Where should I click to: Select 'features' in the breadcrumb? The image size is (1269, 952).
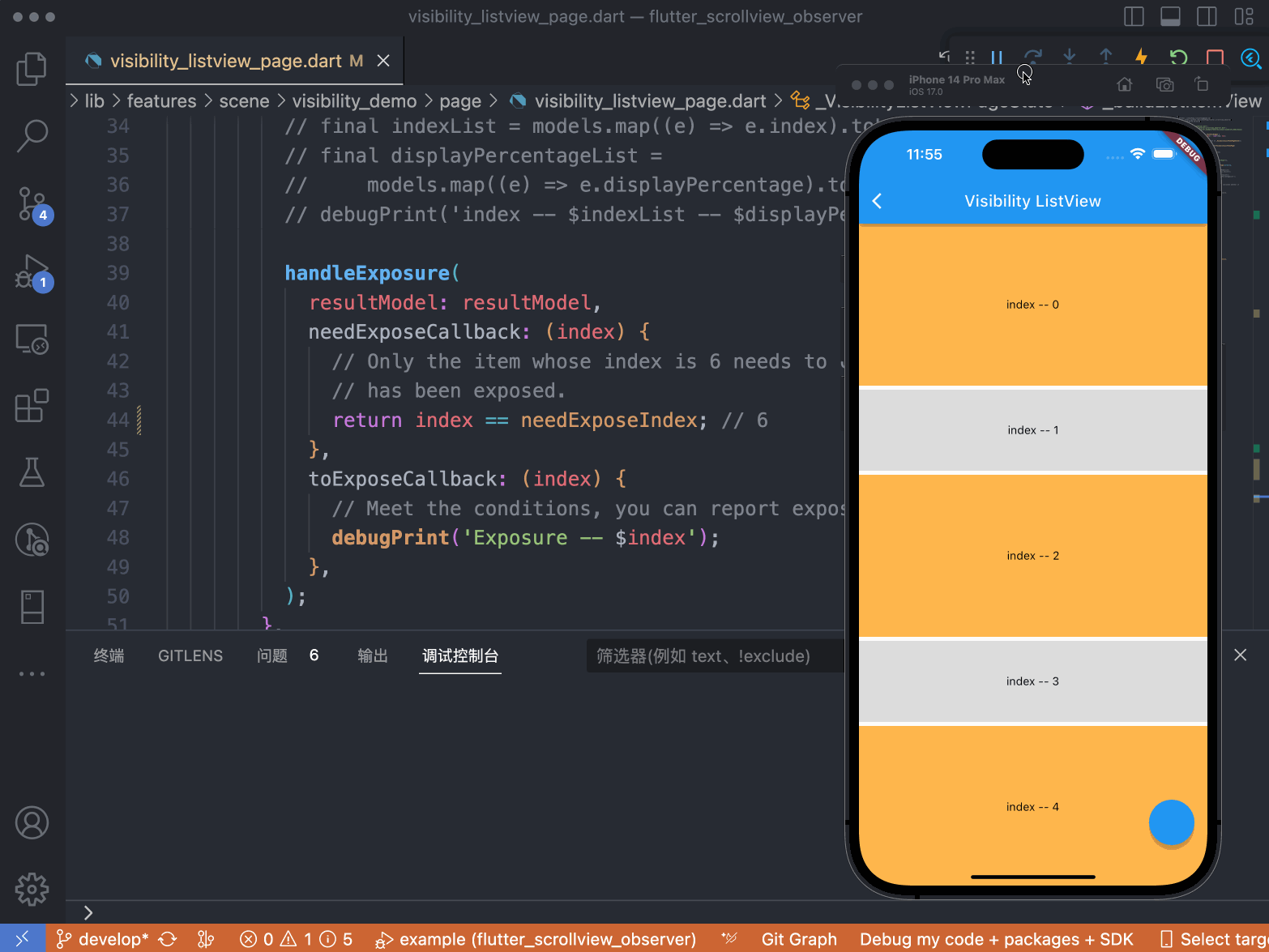pyautogui.click(x=161, y=101)
